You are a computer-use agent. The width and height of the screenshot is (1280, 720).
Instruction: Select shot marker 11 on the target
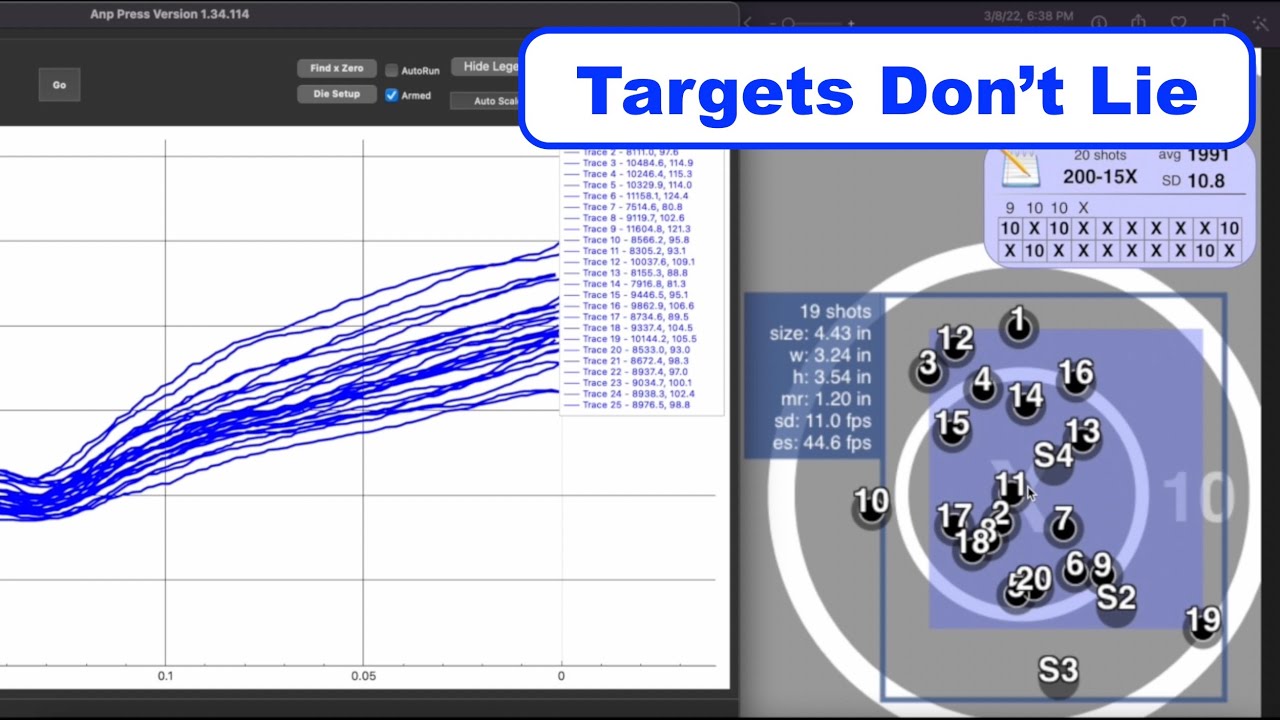click(1011, 487)
